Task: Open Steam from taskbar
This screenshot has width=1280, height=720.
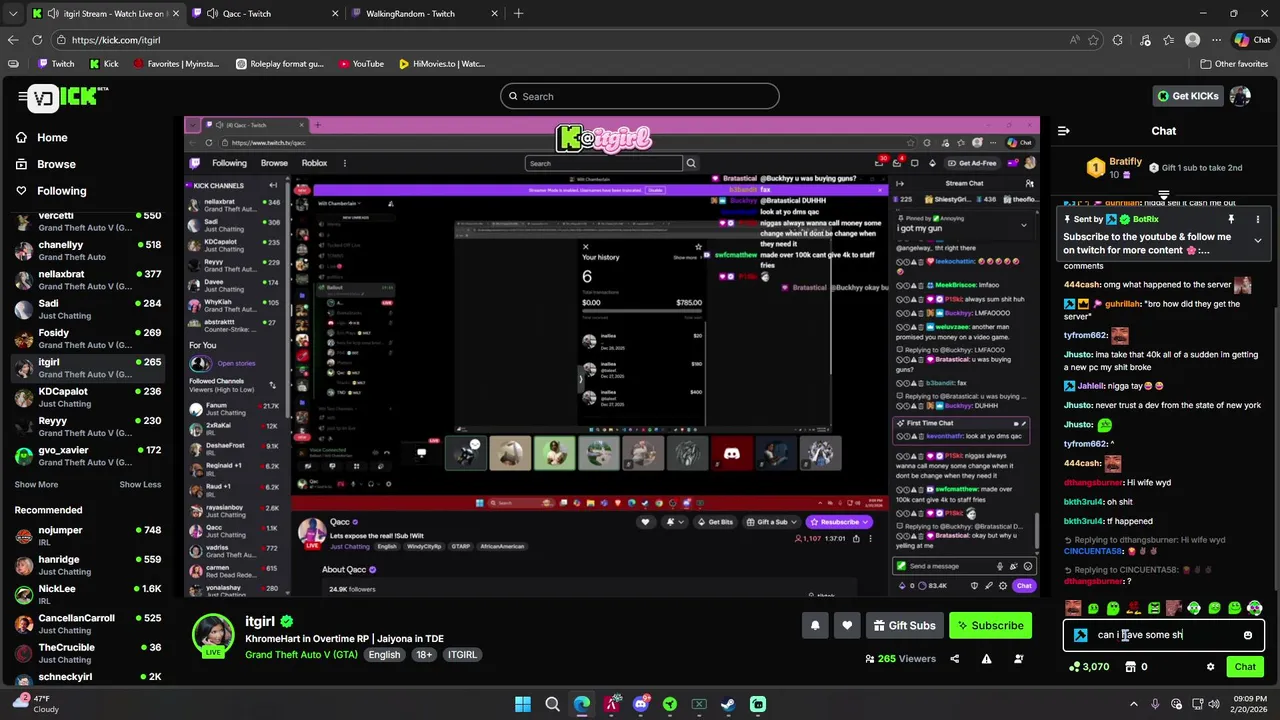Action: (728, 704)
